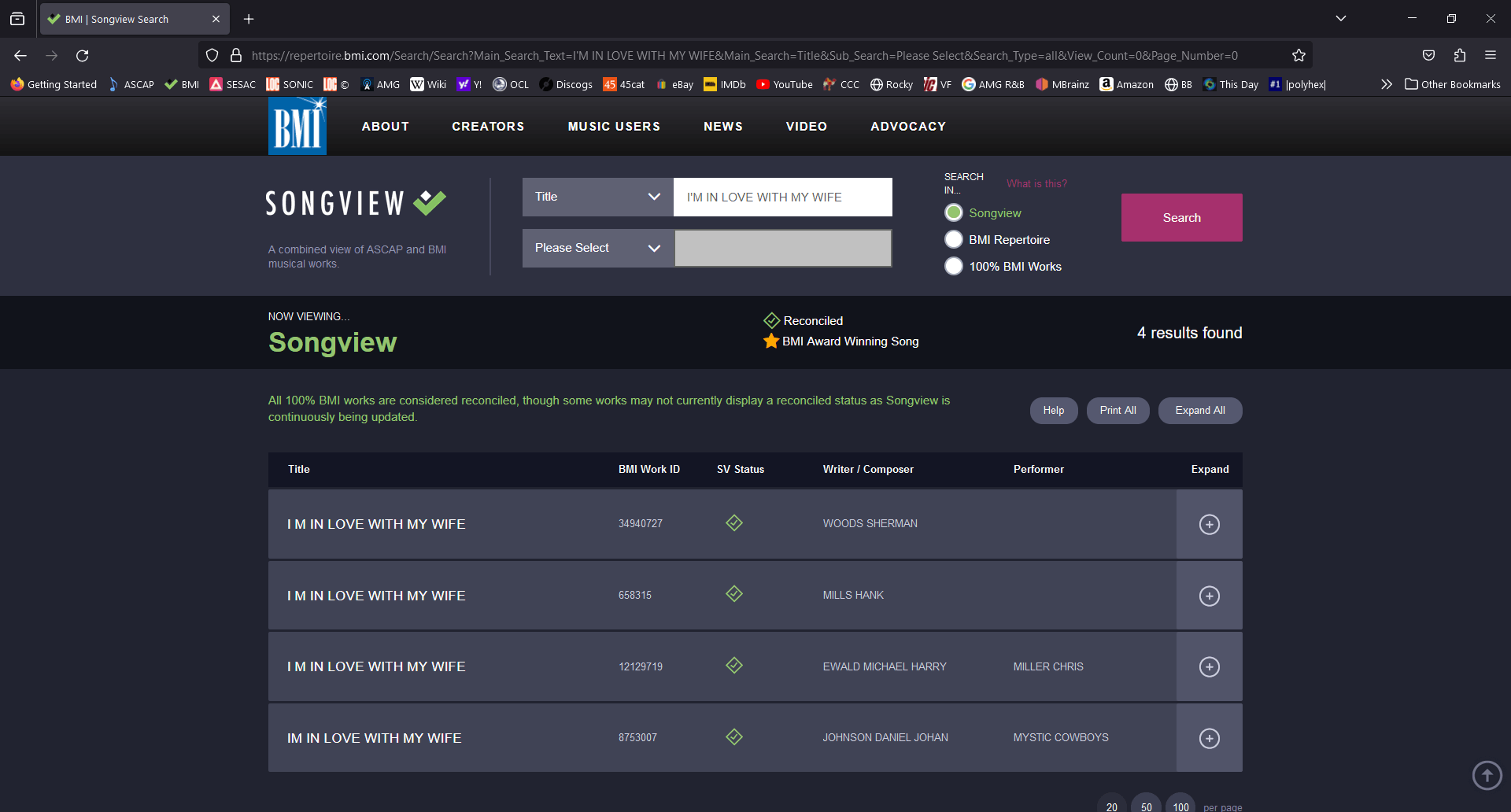This screenshot has width=1511, height=812.
Task: Click performer MILLER CHRIS
Action: [x=1048, y=666]
